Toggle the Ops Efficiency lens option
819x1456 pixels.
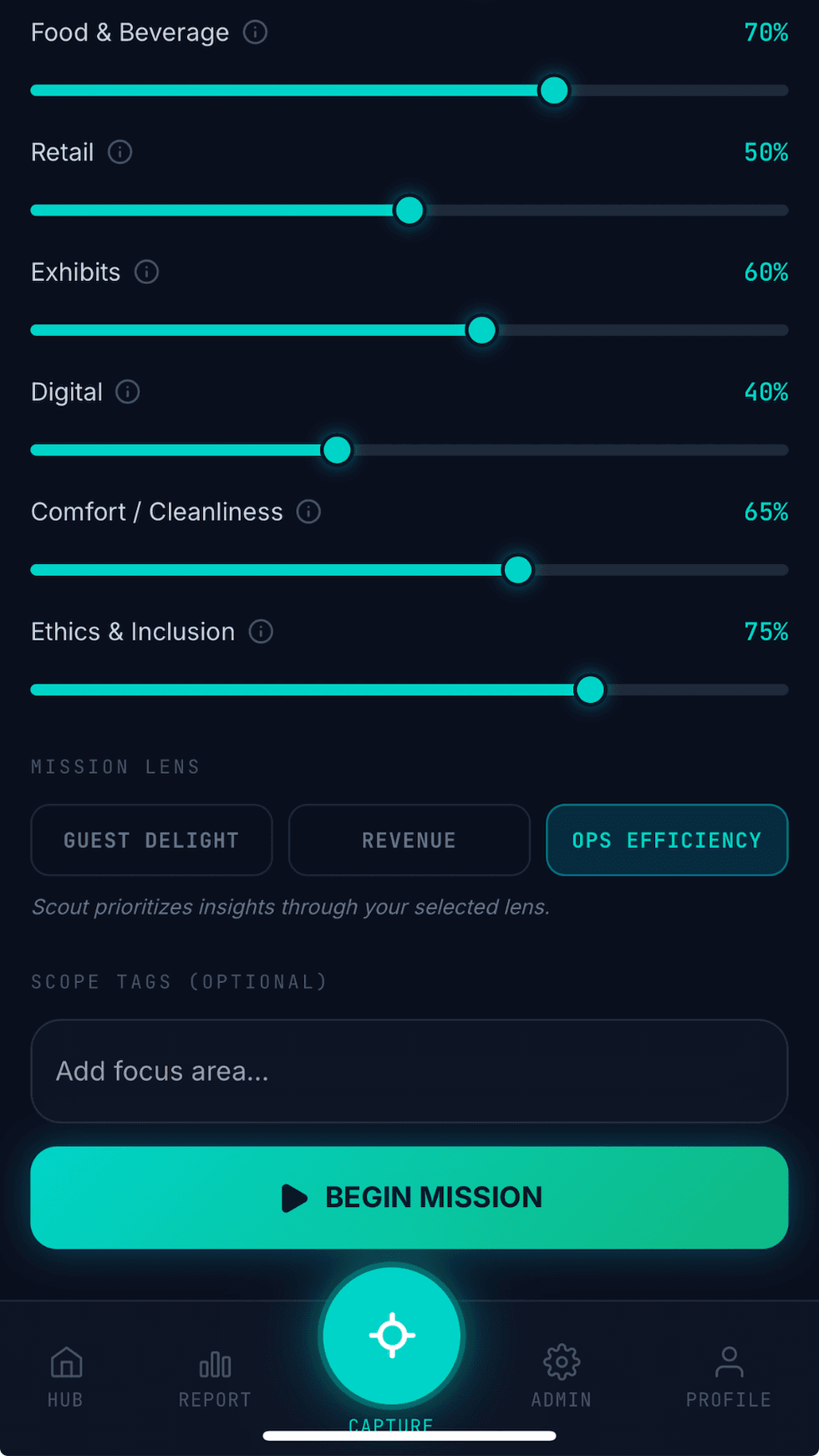[x=667, y=840]
